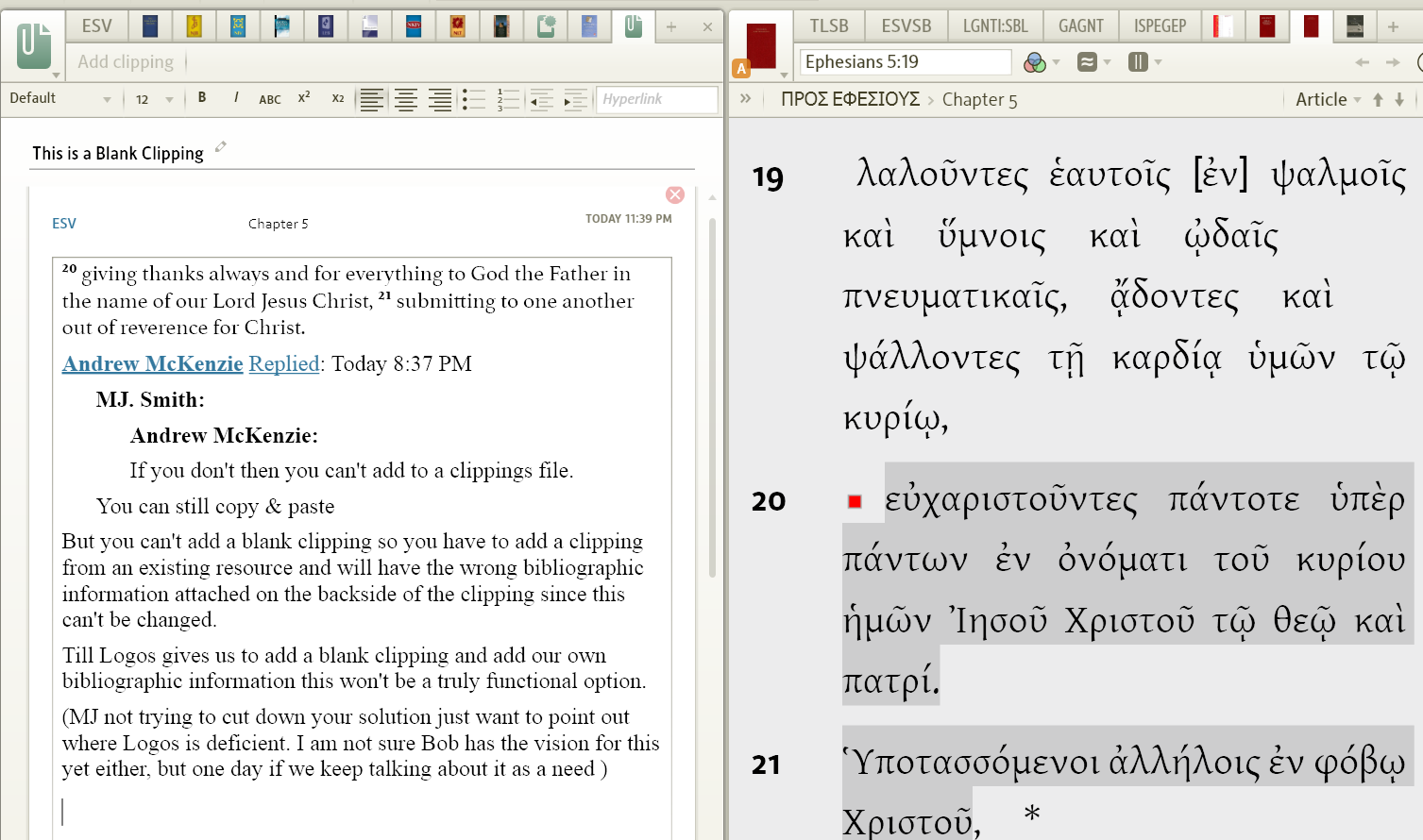Click the Add clipping button
The height and width of the screenshot is (840, 1423).
click(126, 62)
